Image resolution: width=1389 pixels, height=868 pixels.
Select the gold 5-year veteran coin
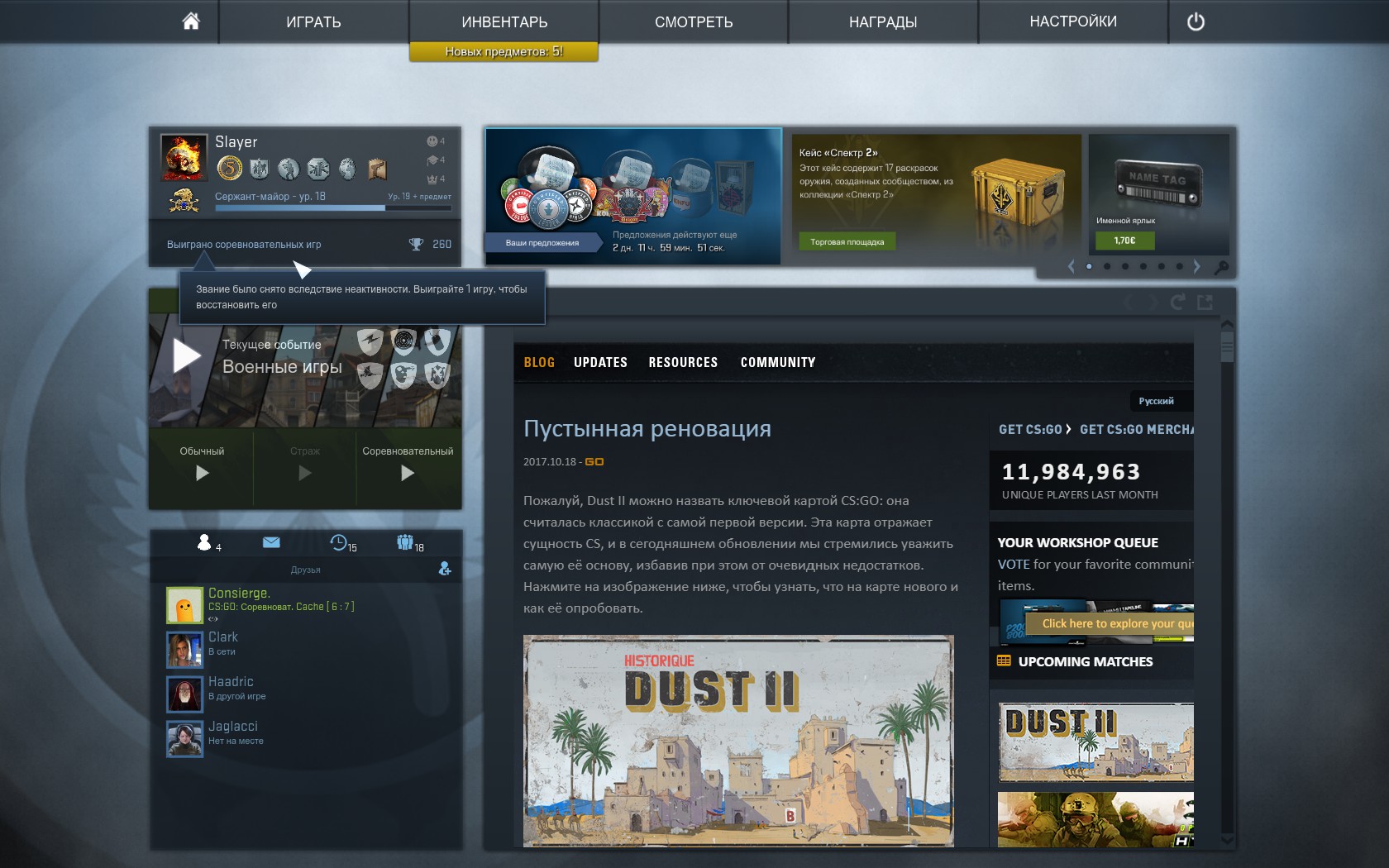point(230,169)
